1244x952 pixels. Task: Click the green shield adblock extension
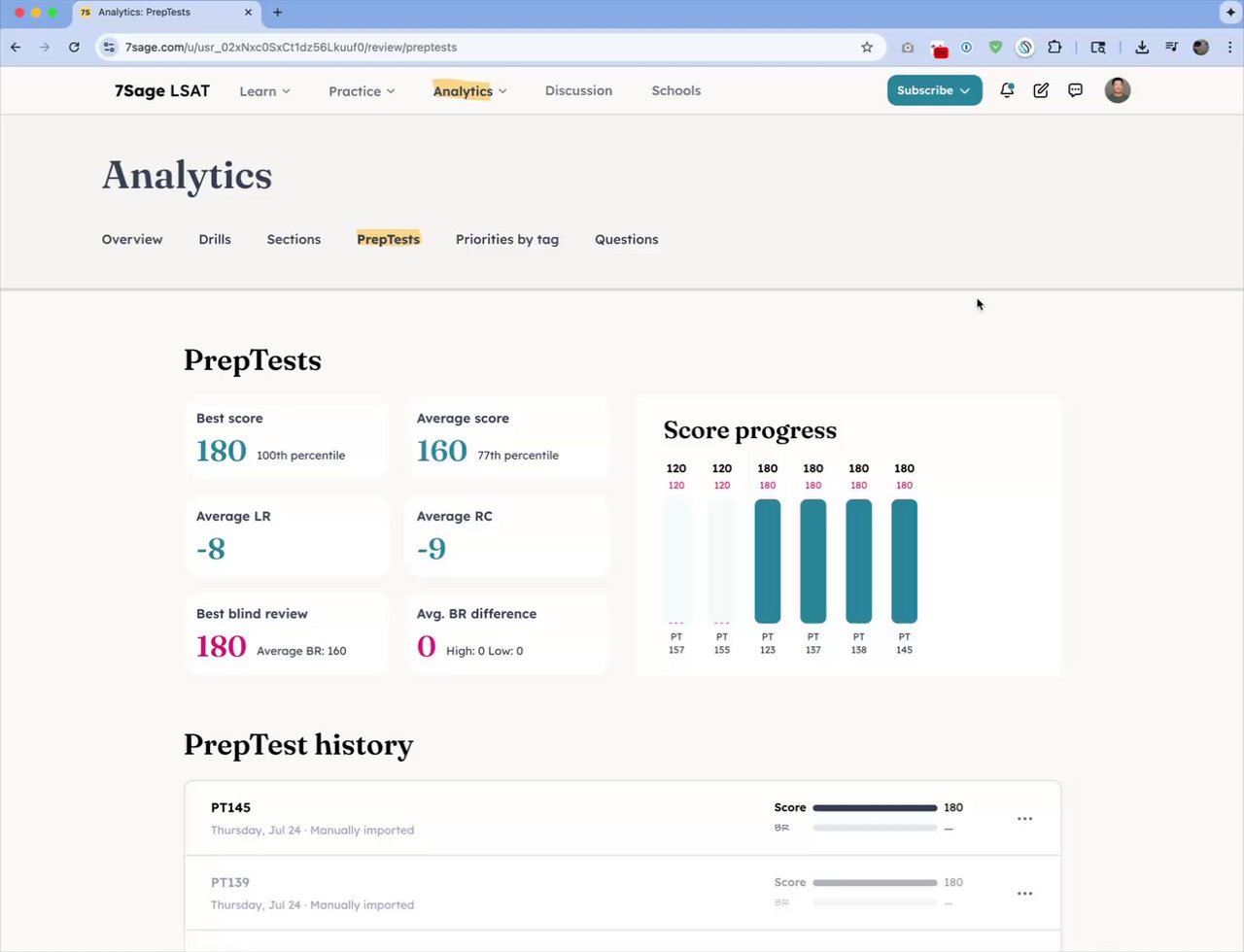click(x=995, y=47)
